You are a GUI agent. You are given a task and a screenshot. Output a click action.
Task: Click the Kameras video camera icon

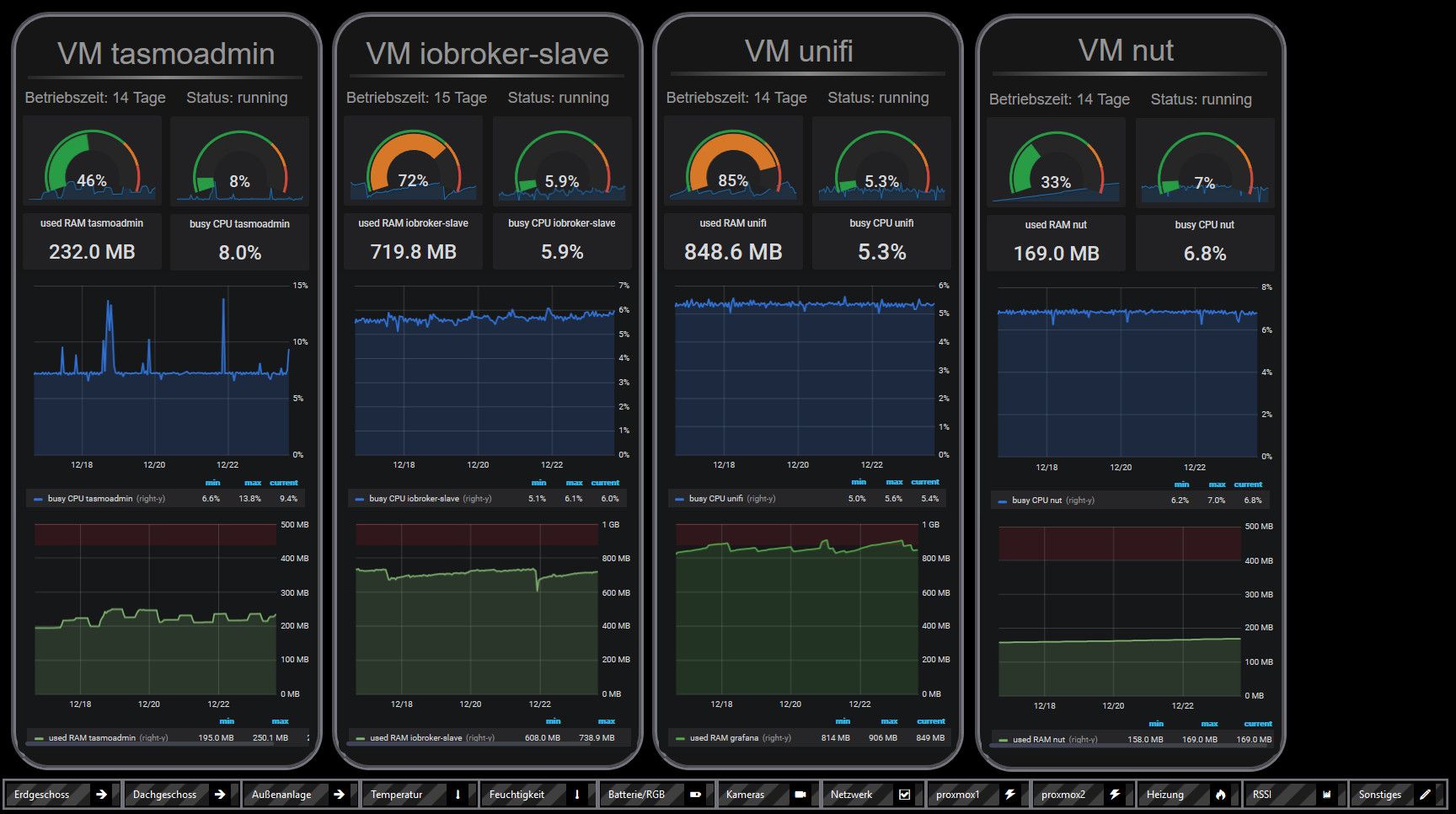point(800,795)
